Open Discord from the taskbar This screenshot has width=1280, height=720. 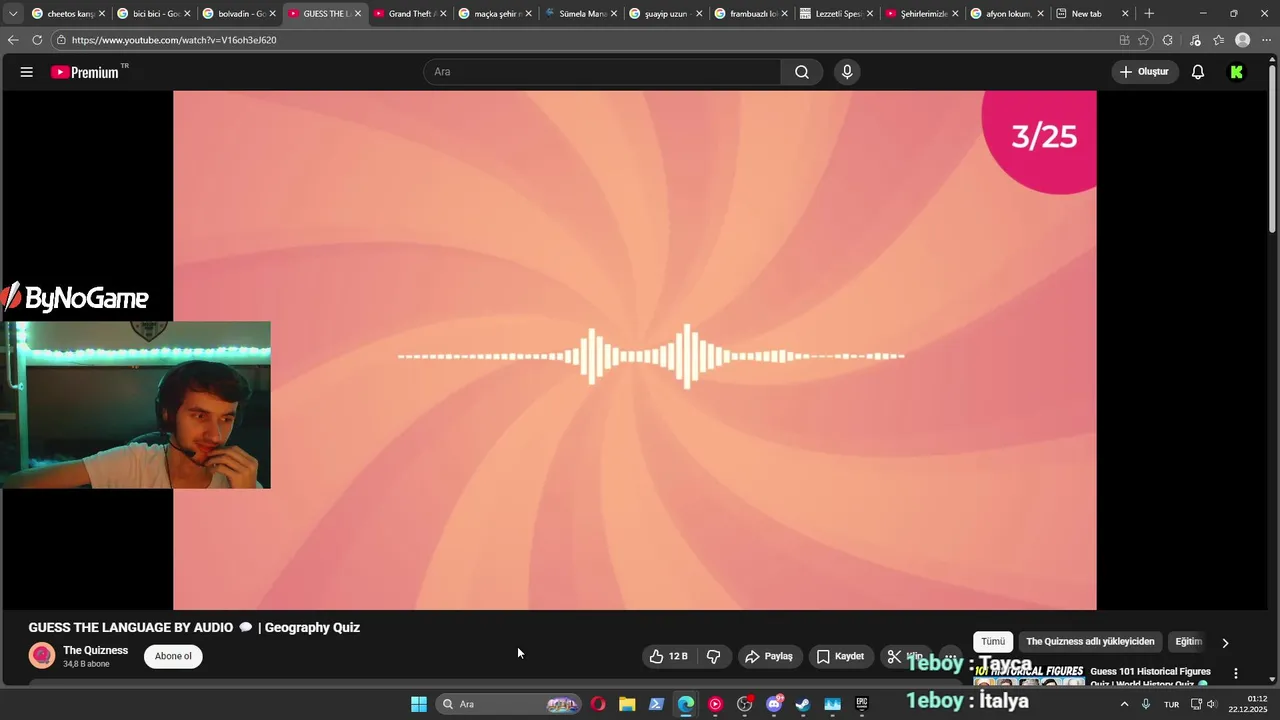click(774, 704)
